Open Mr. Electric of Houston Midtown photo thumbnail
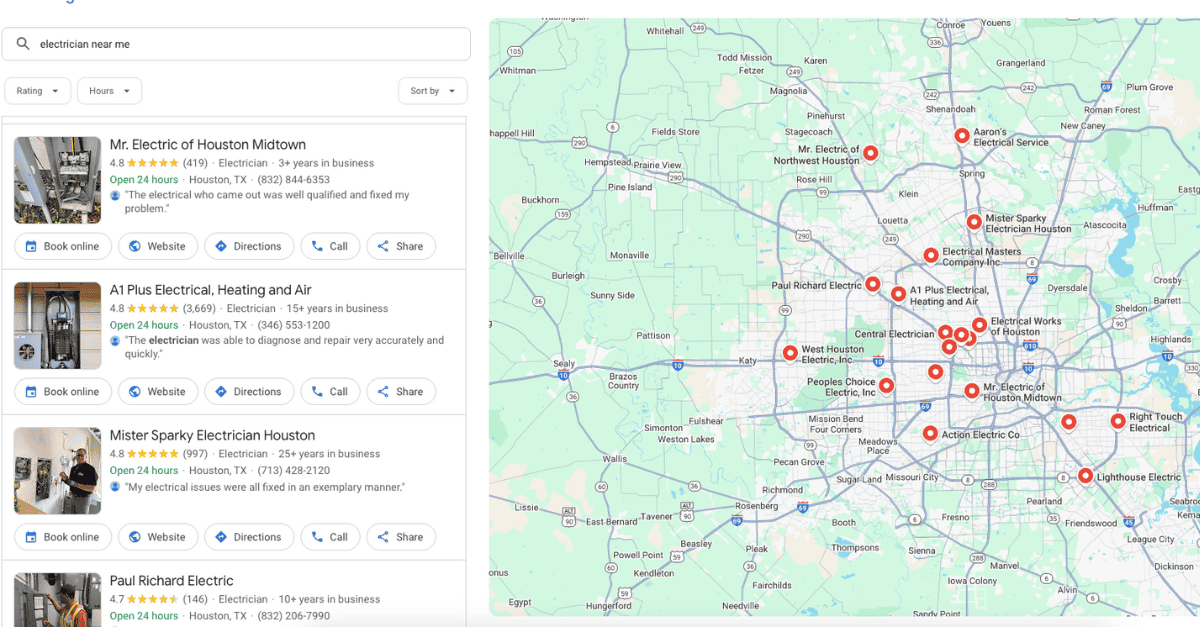The image size is (1200, 627). coord(57,180)
